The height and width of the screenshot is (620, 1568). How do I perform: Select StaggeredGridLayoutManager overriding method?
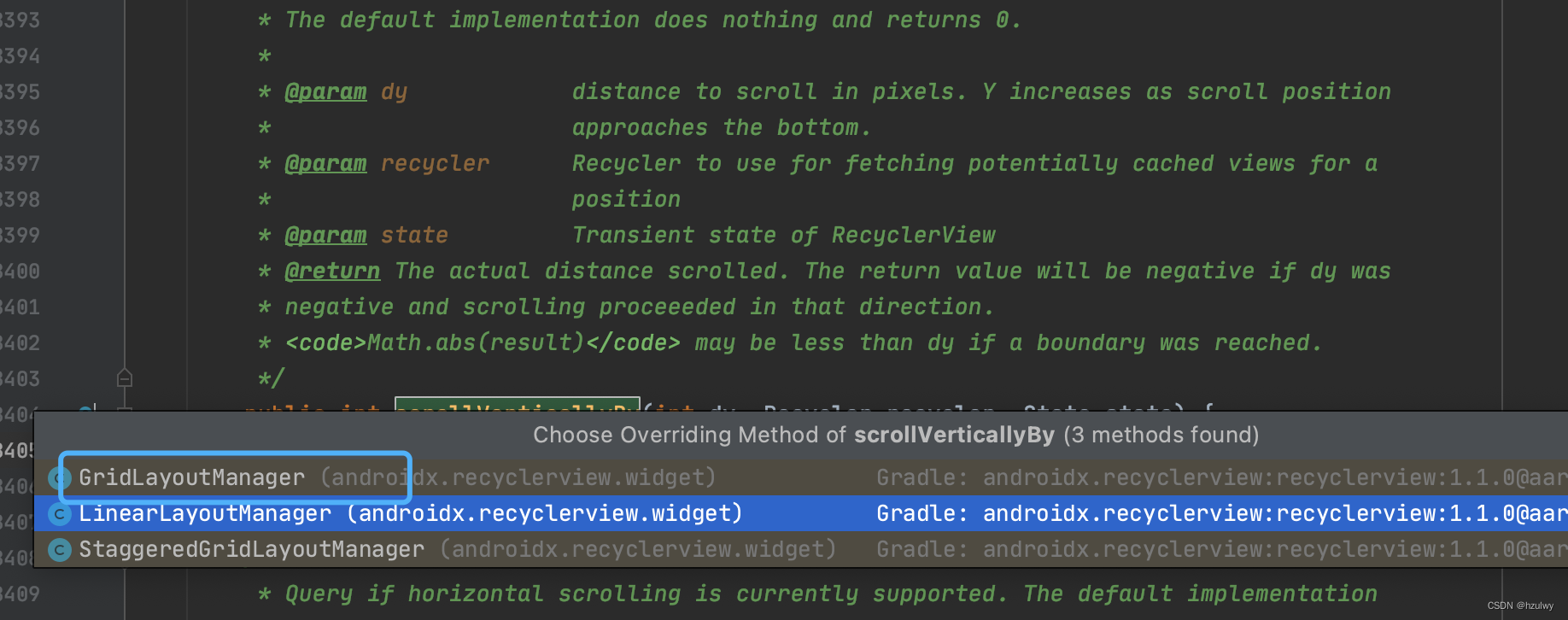pos(801,549)
